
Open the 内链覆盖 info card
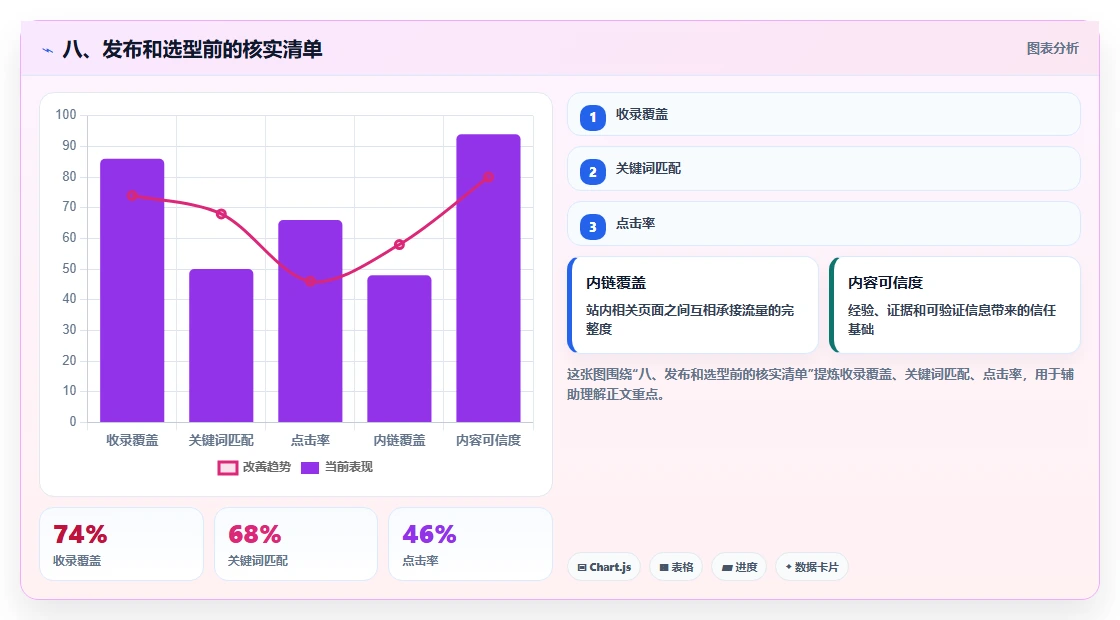[x=692, y=305]
